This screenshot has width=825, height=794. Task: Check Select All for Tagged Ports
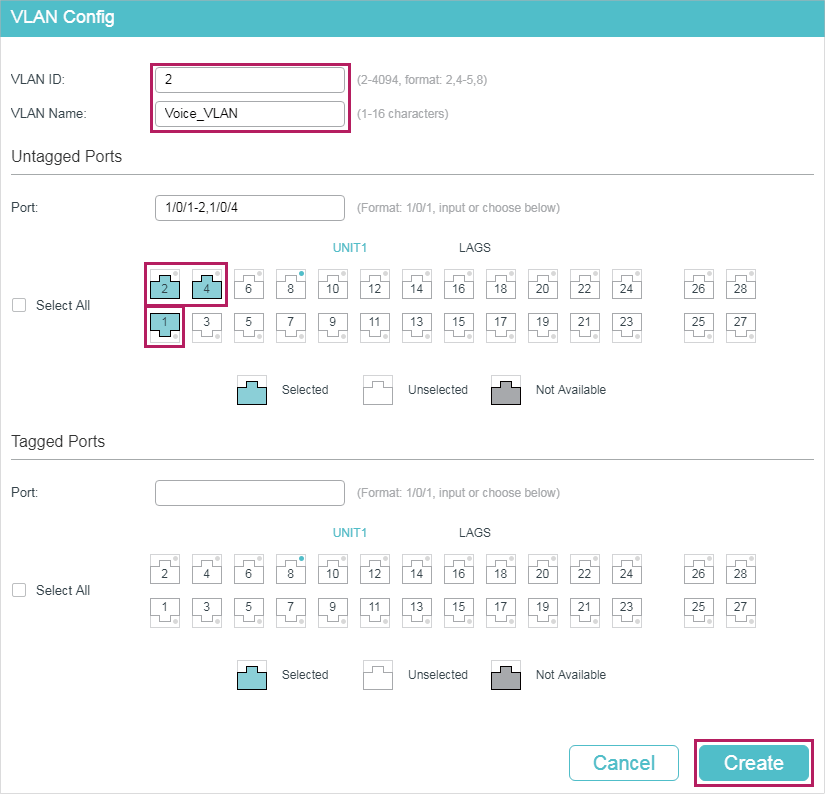[19, 590]
